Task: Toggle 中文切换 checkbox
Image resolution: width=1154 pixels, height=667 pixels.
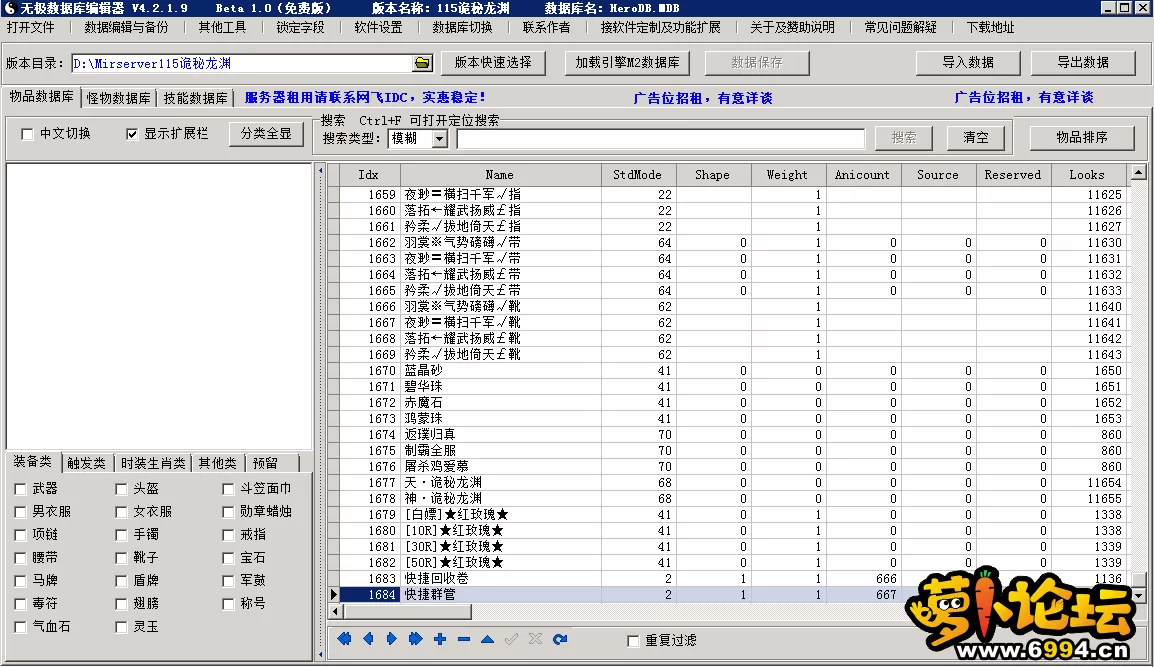Action: point(27,134)
